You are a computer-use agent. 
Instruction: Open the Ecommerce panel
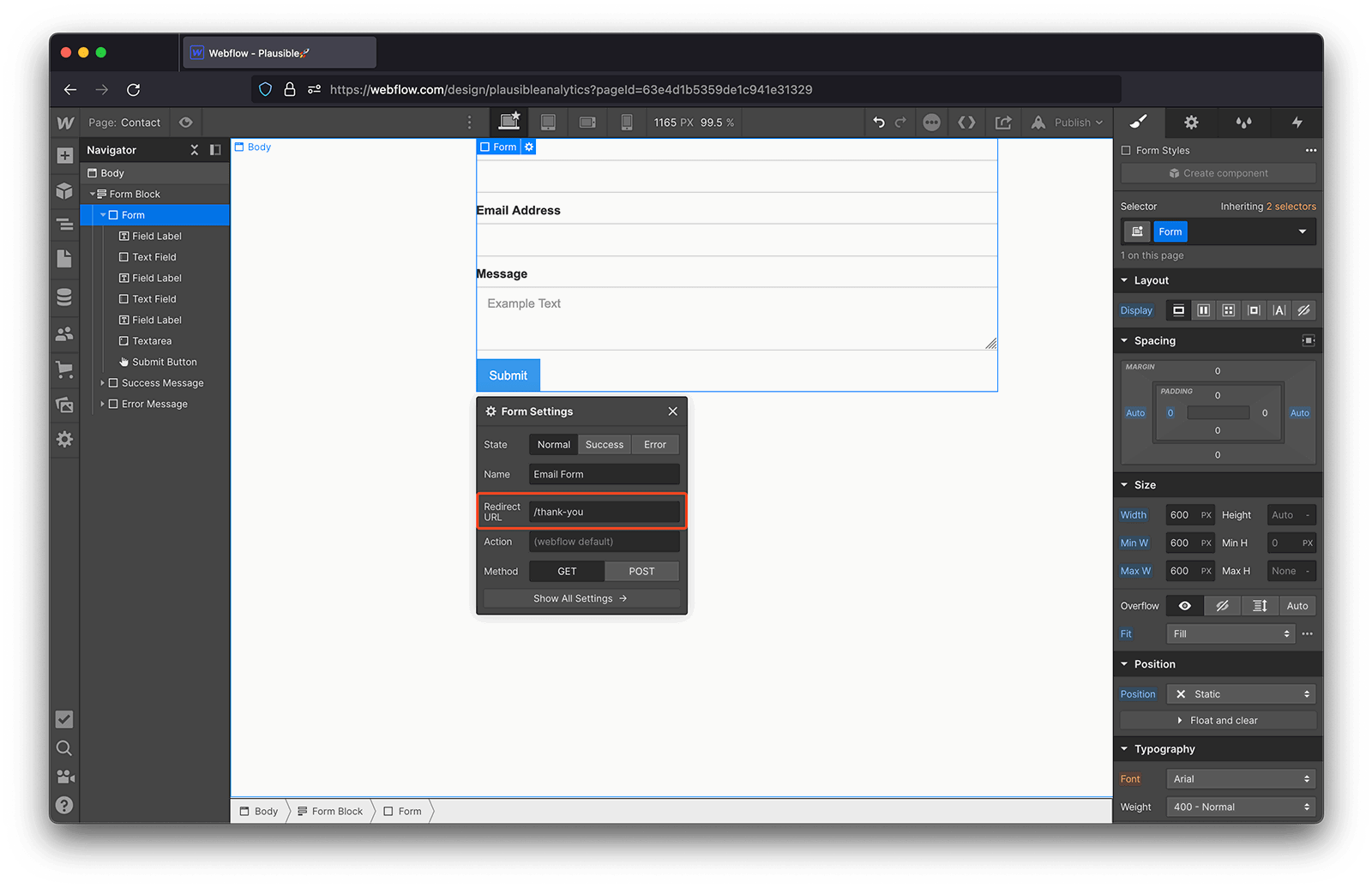point(64,369)
